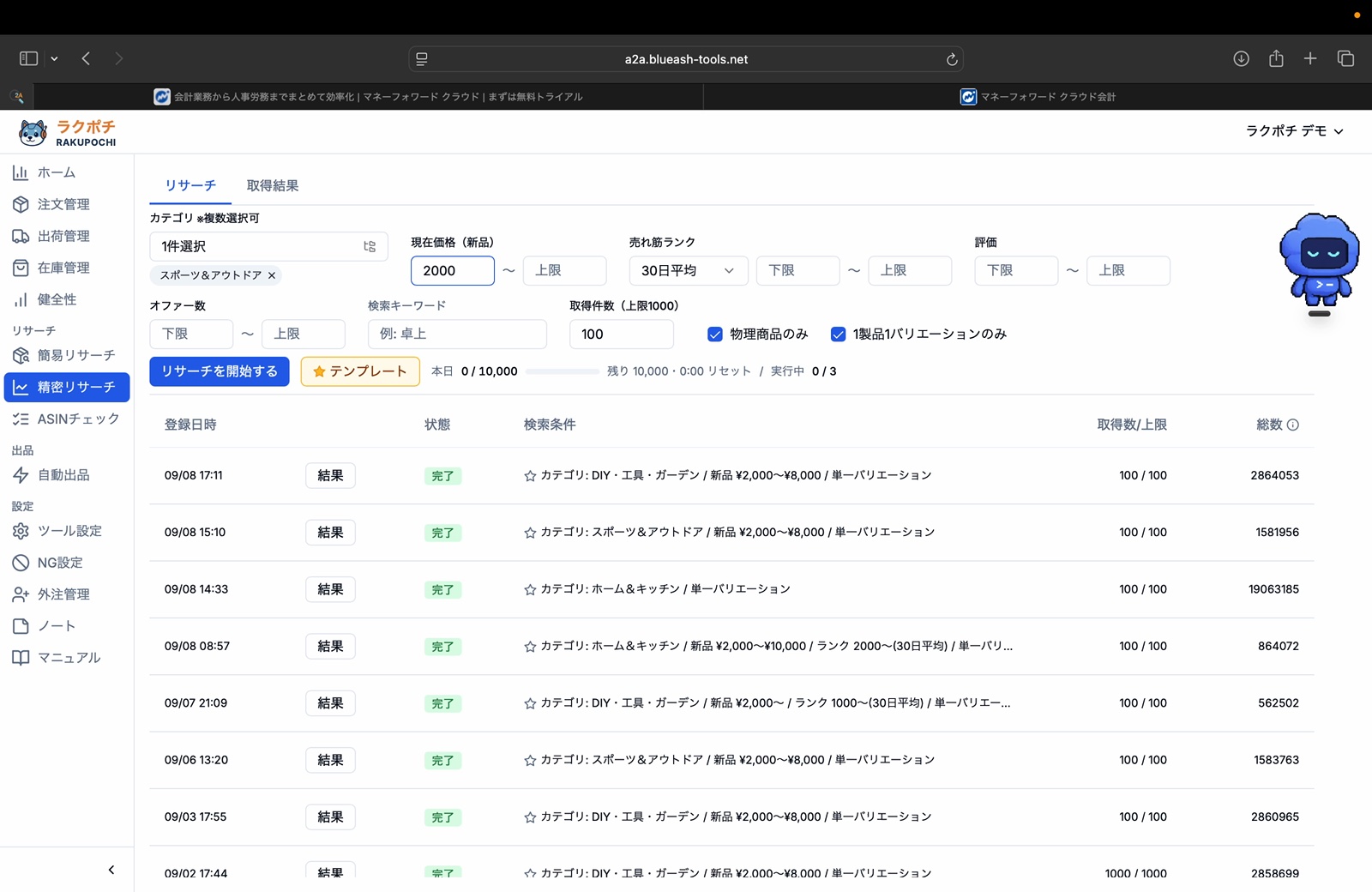Select 精密リサーチ menu item
Screen dimensions: 1372x892
tap(67, 387)
